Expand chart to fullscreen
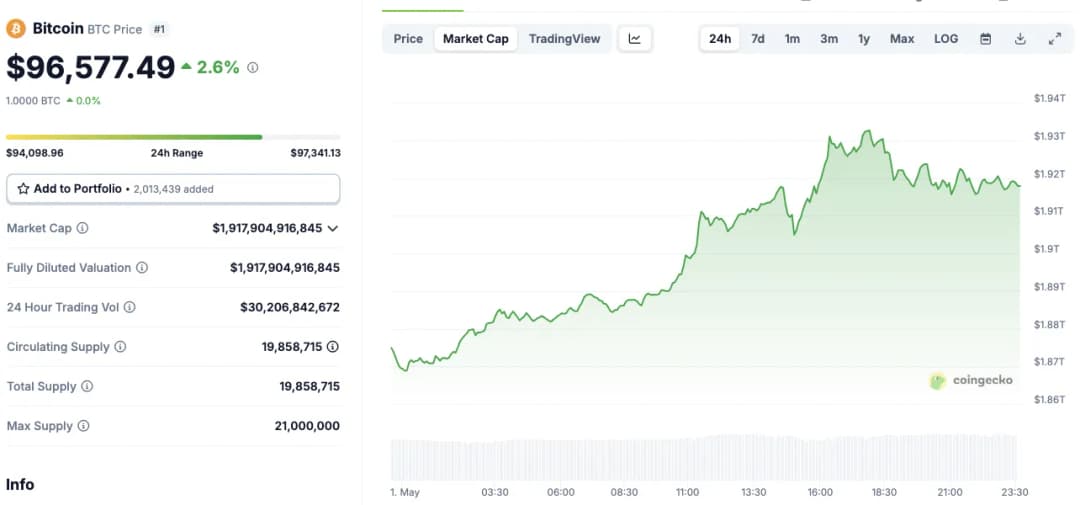 coord(1054,39)
